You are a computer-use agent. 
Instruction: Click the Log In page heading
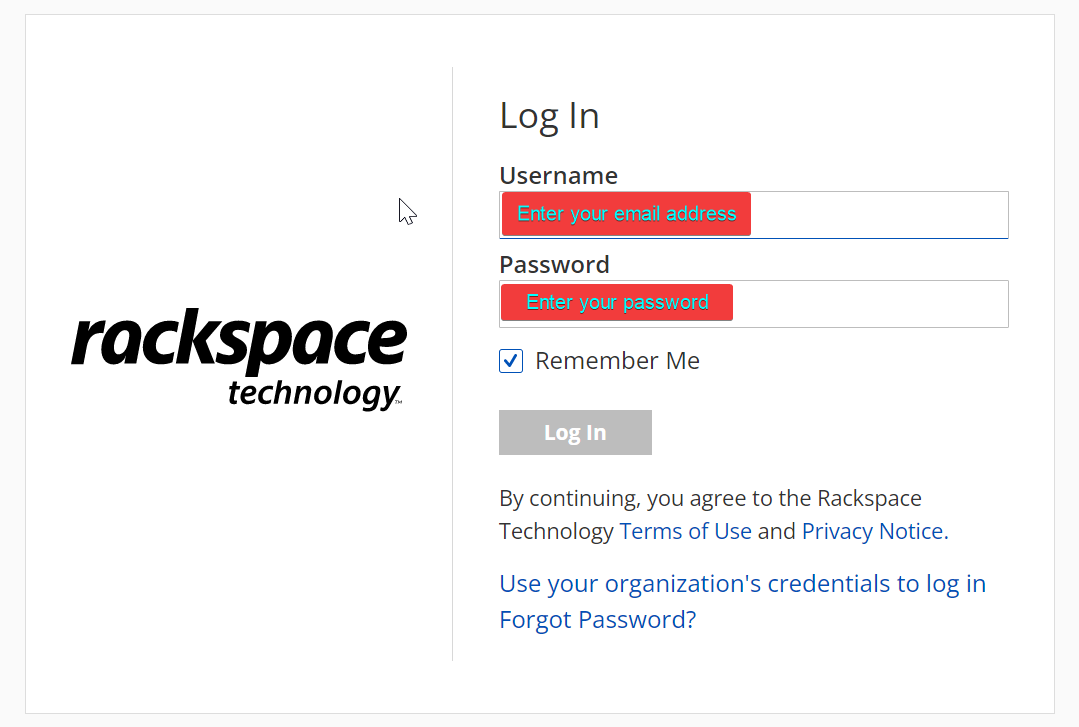click(x=549, y=116)
